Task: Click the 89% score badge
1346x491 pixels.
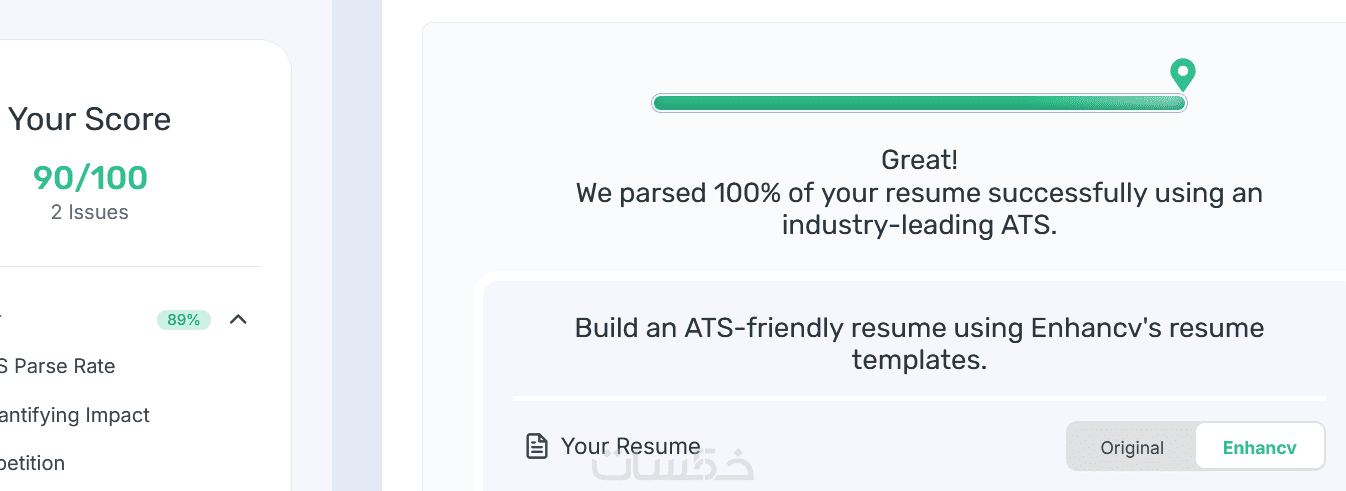Action: point(183,320)
